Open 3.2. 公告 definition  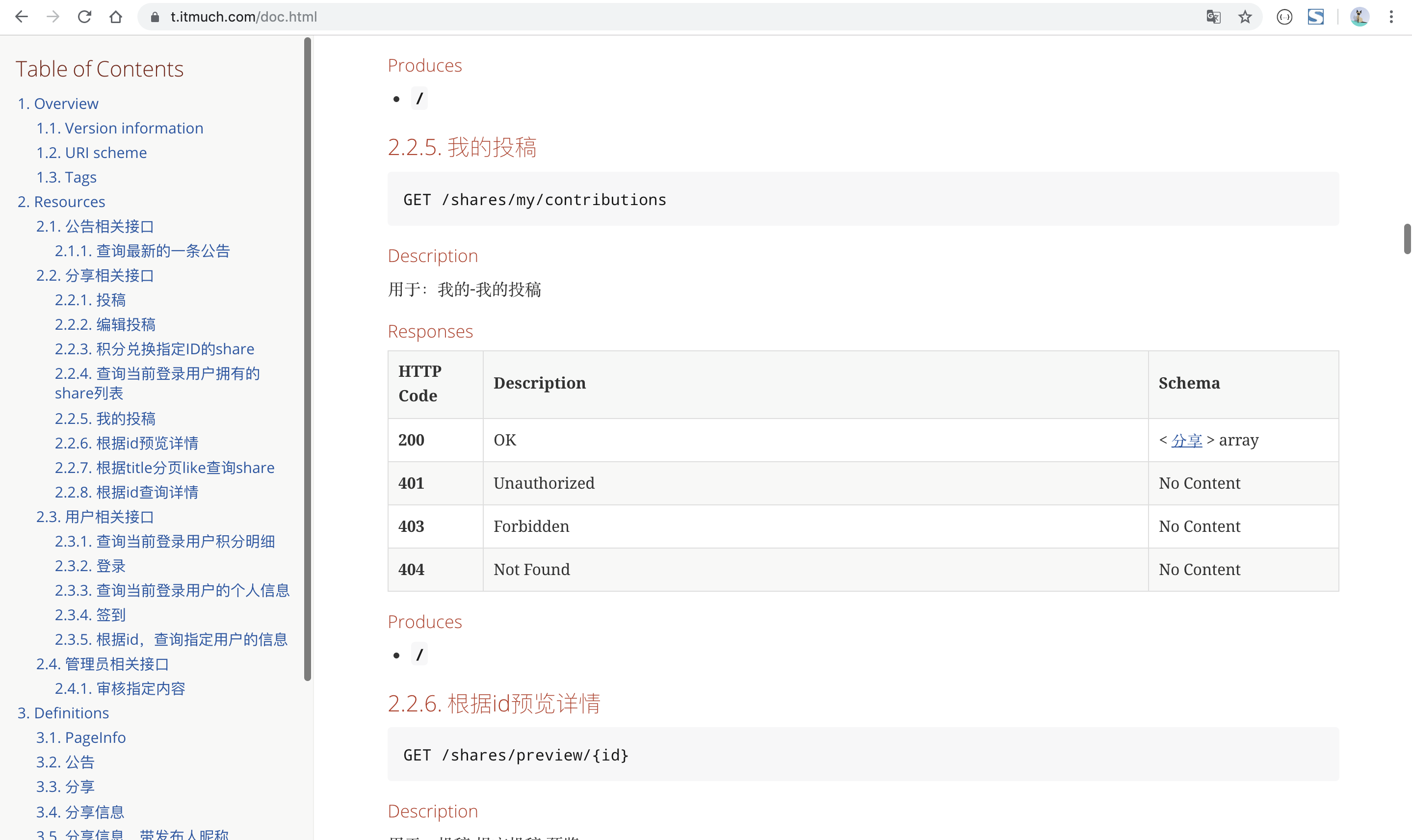pos(65,762)
